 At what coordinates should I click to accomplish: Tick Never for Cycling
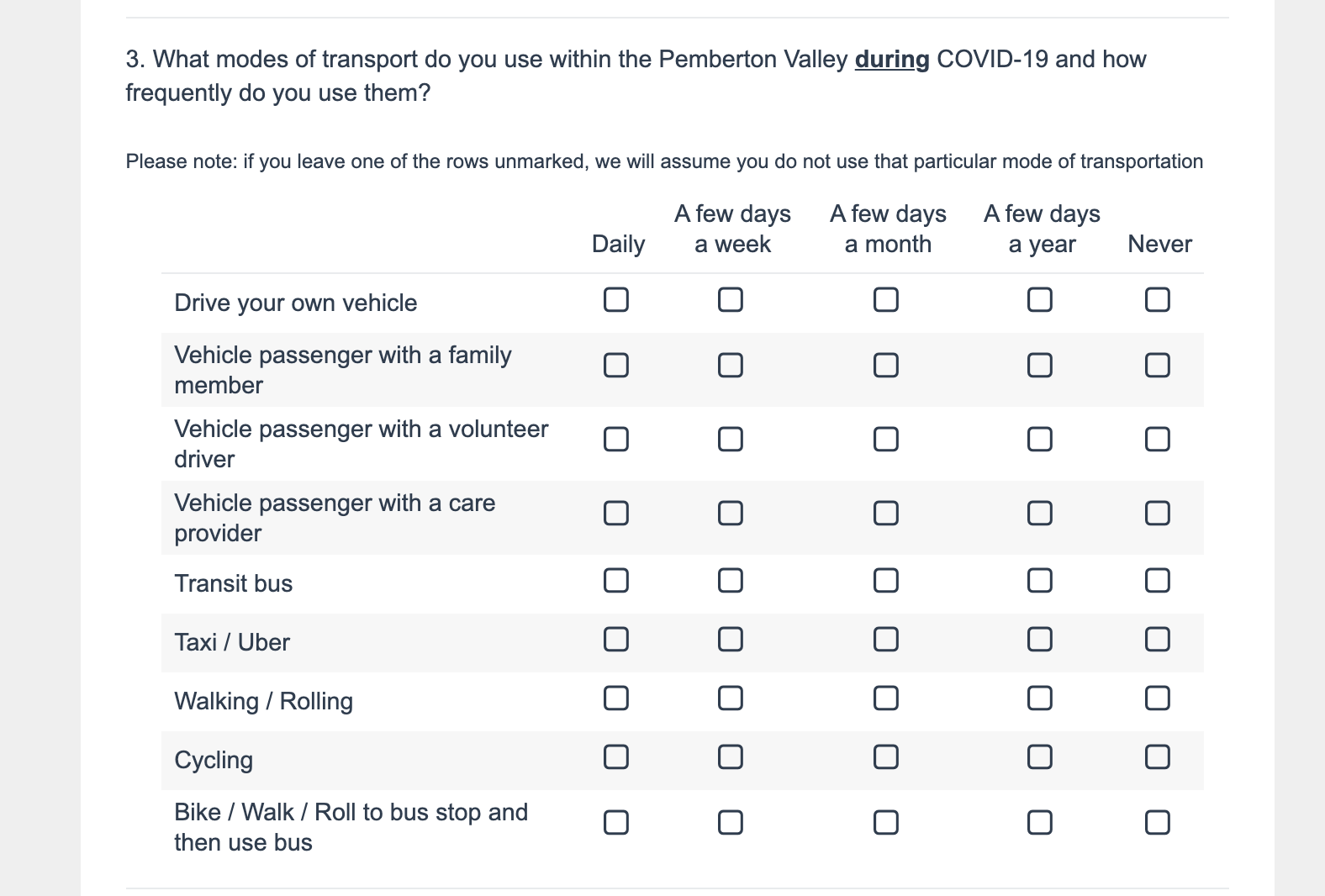point(1158,757)
